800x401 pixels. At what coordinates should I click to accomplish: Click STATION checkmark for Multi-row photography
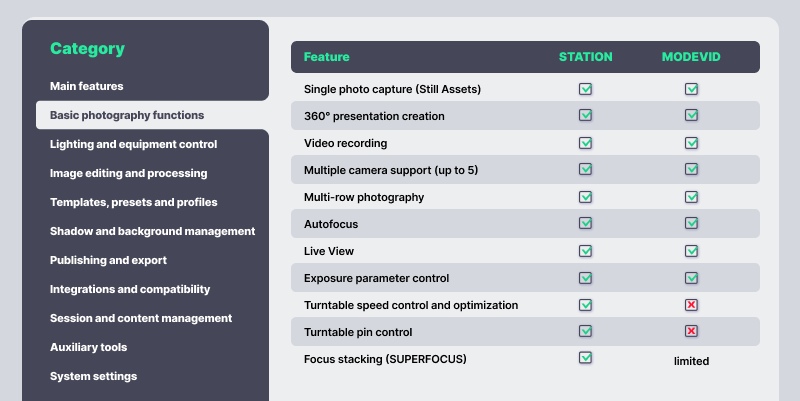pos(586,197)
